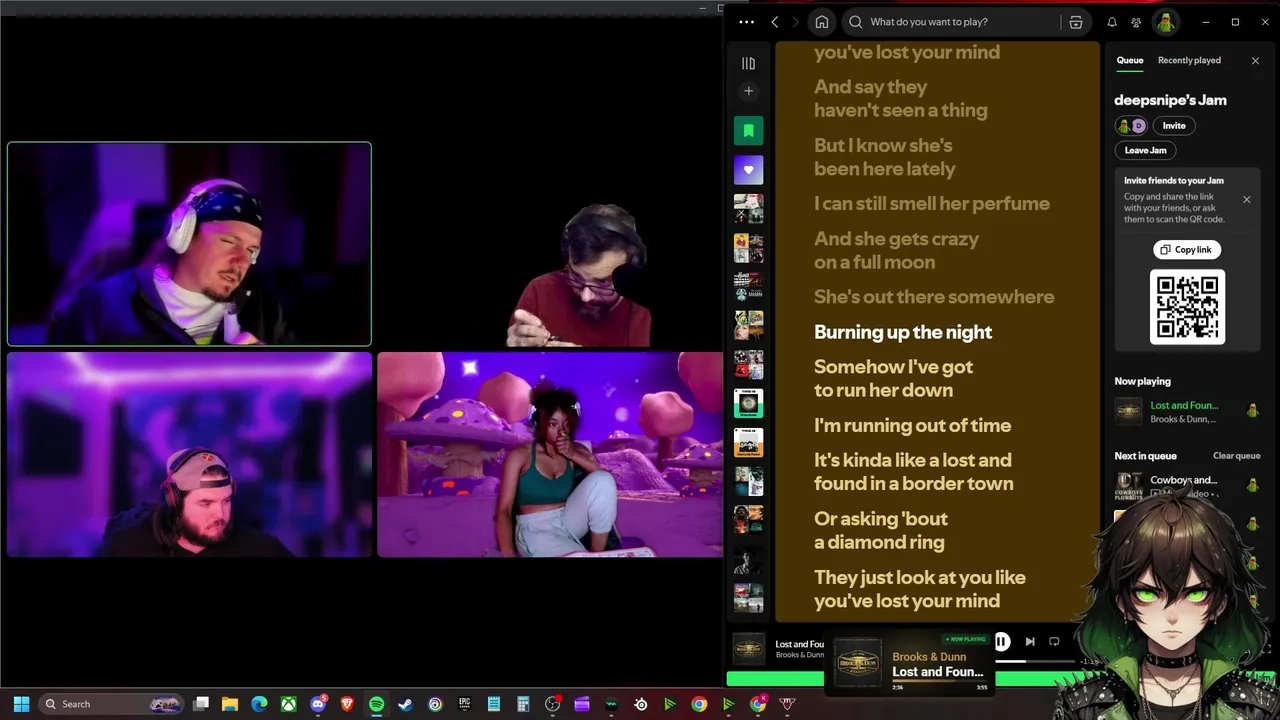Viewport: 1280px width, 720px height.
Task: Select the top-left webcam feed with headphones
Action: point(189,244)
